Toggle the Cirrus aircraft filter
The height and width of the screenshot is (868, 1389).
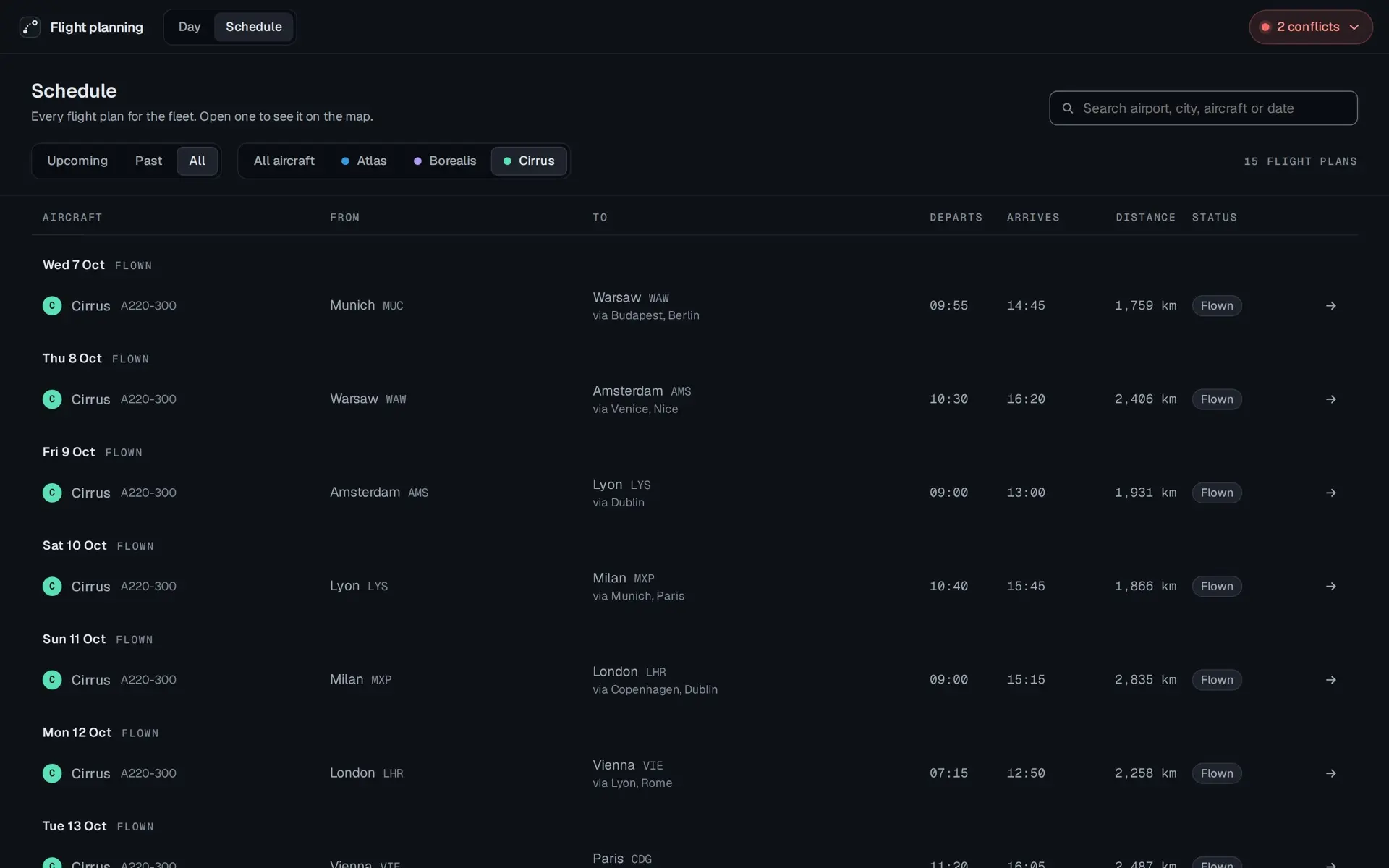(529, 161)
